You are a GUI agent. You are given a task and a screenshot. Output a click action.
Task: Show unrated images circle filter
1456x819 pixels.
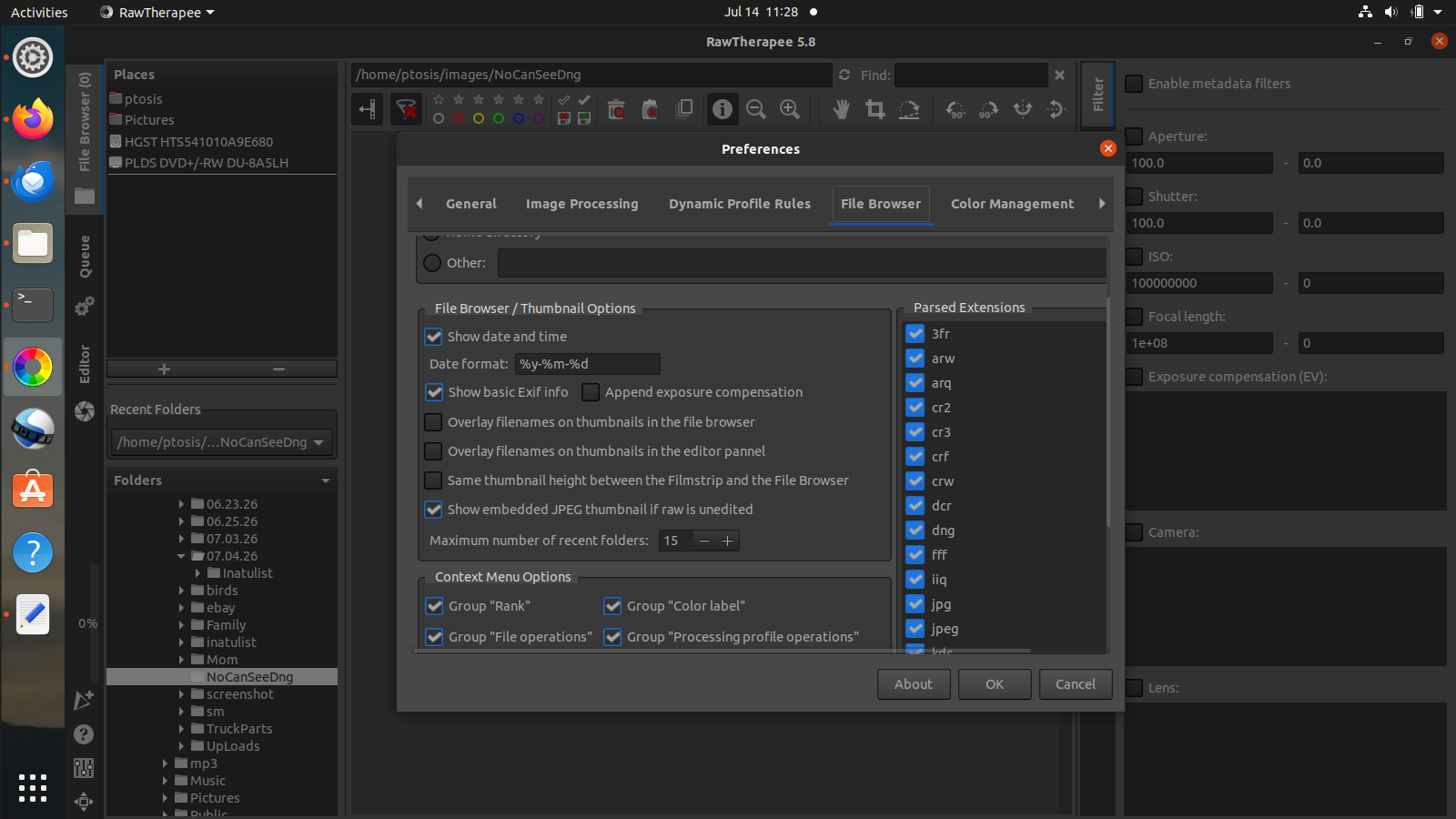(439, 118)
